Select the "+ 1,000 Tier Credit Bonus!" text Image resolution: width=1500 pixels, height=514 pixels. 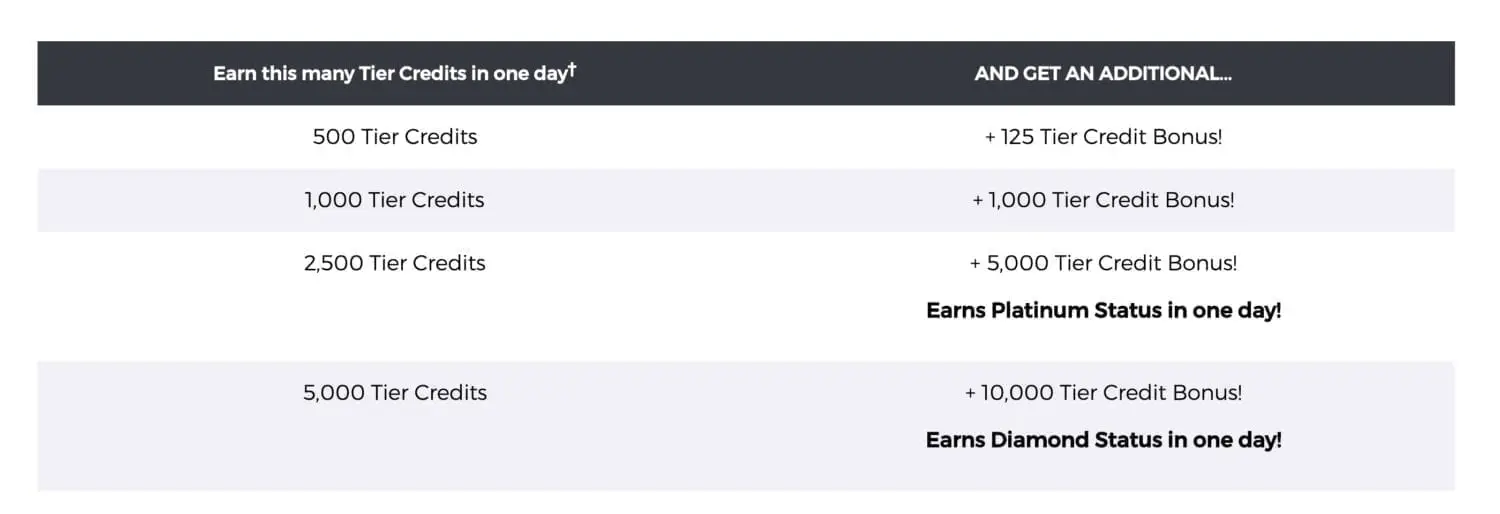[1103, 200]
